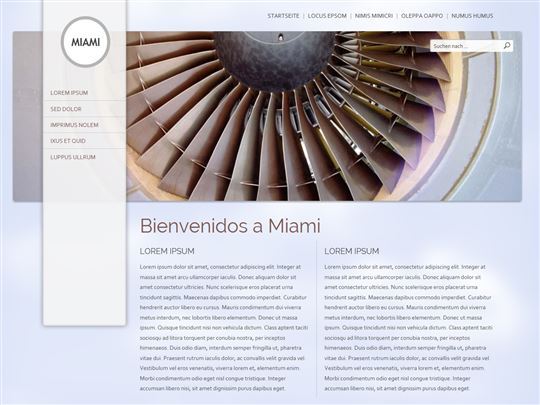The width and height of the screenshot is (540, 405).
Task: Click the magnifier search icon
Action: [x=507, y=45]
